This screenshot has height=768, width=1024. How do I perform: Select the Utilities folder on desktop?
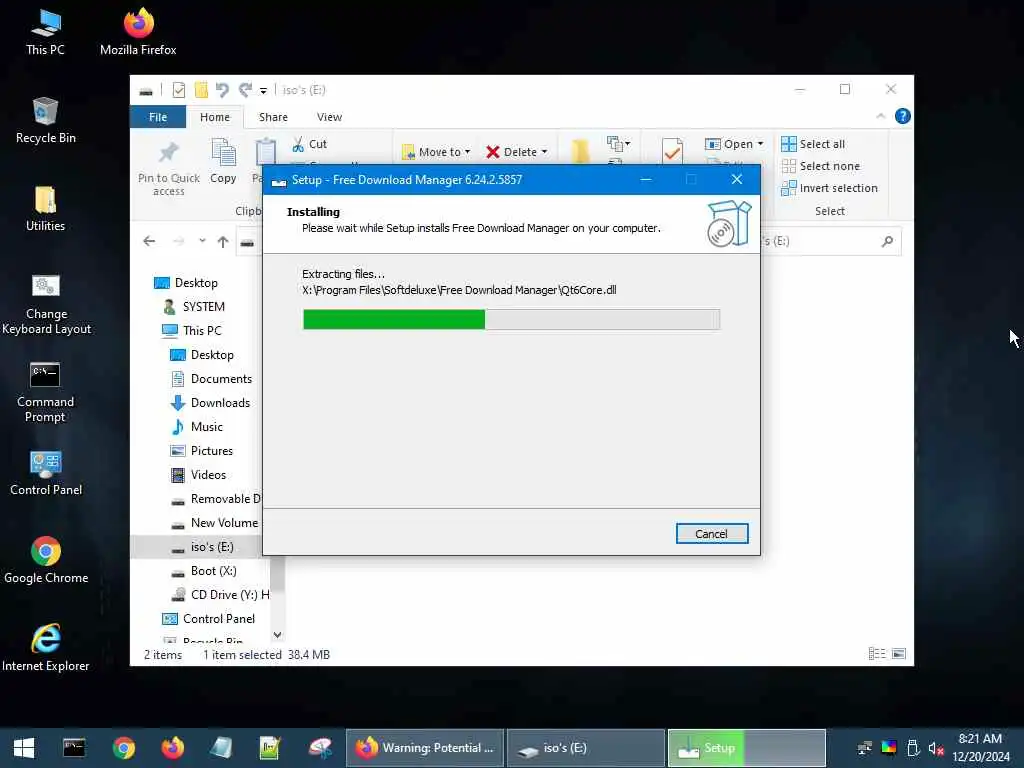45,208
